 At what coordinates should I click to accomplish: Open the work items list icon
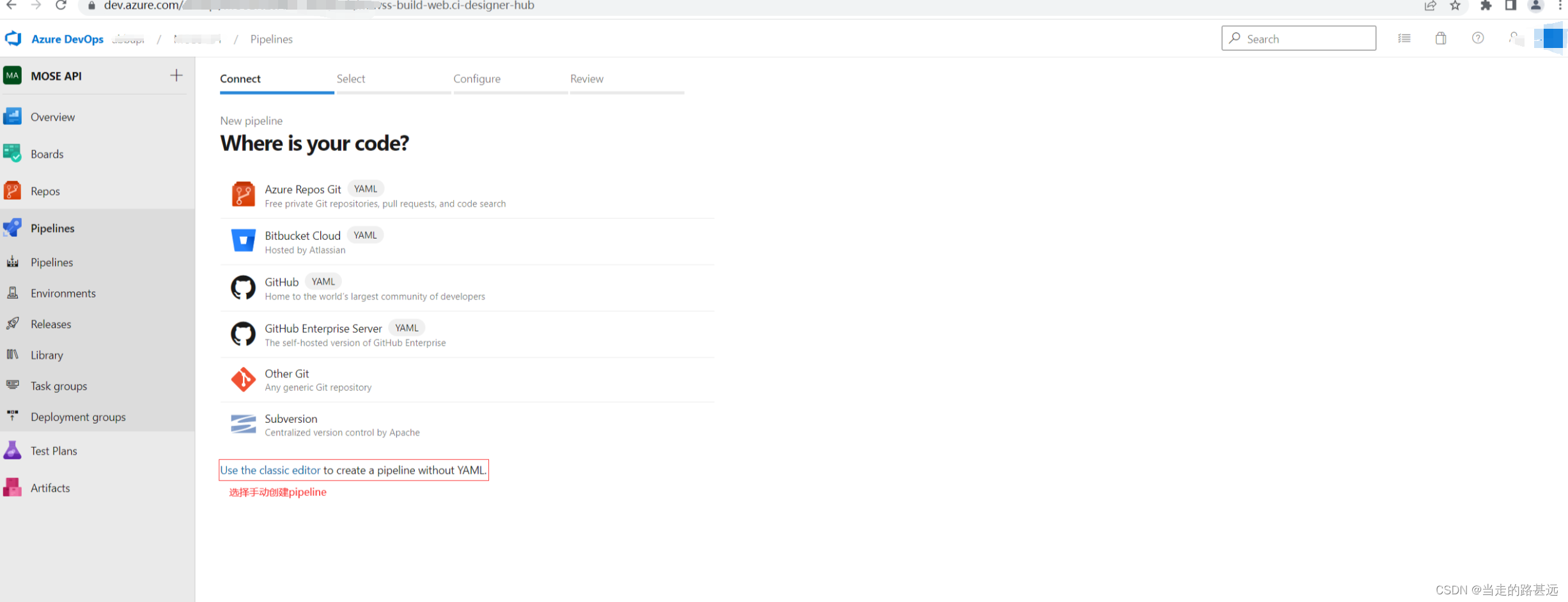[1404, 38]
